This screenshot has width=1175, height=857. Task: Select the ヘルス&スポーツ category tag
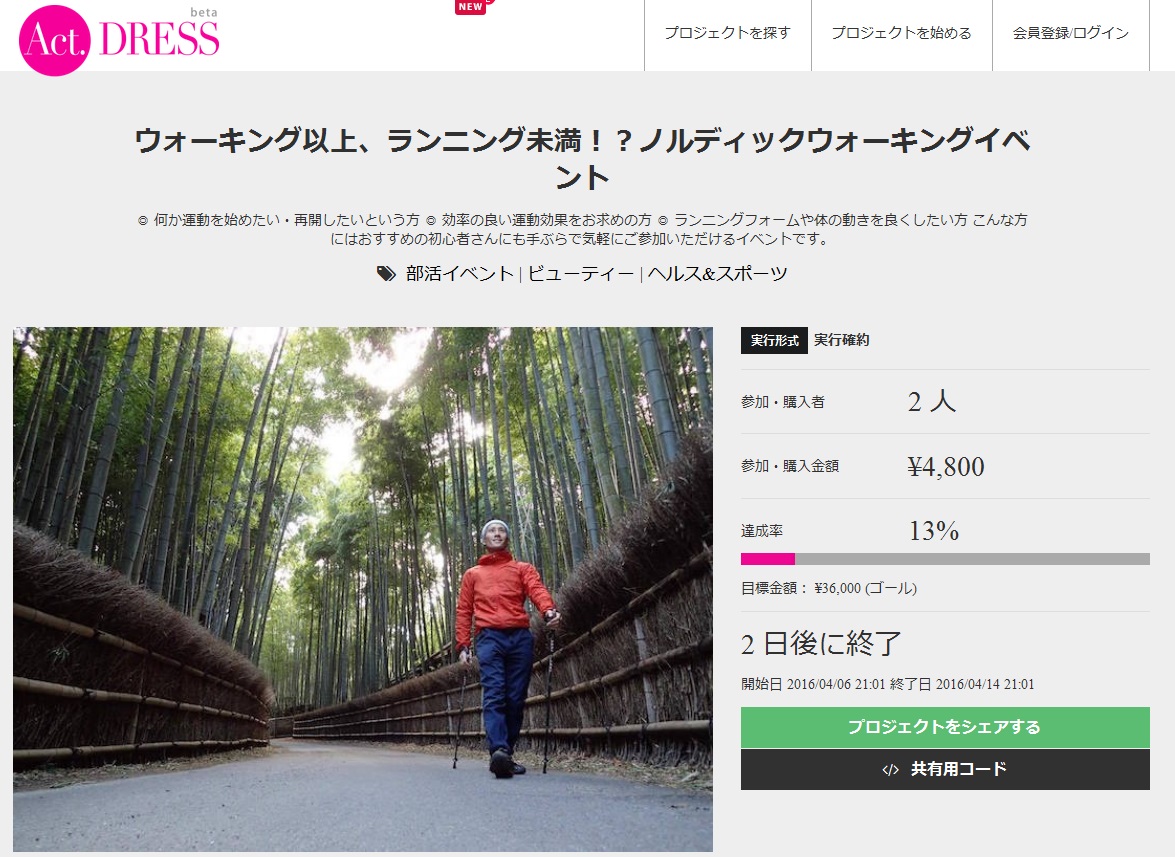click(718, 273)
